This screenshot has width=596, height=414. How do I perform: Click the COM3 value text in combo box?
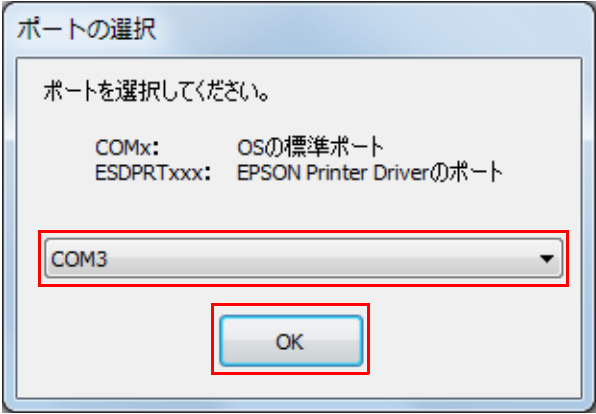pyautogui.click(x=79, y=259)
